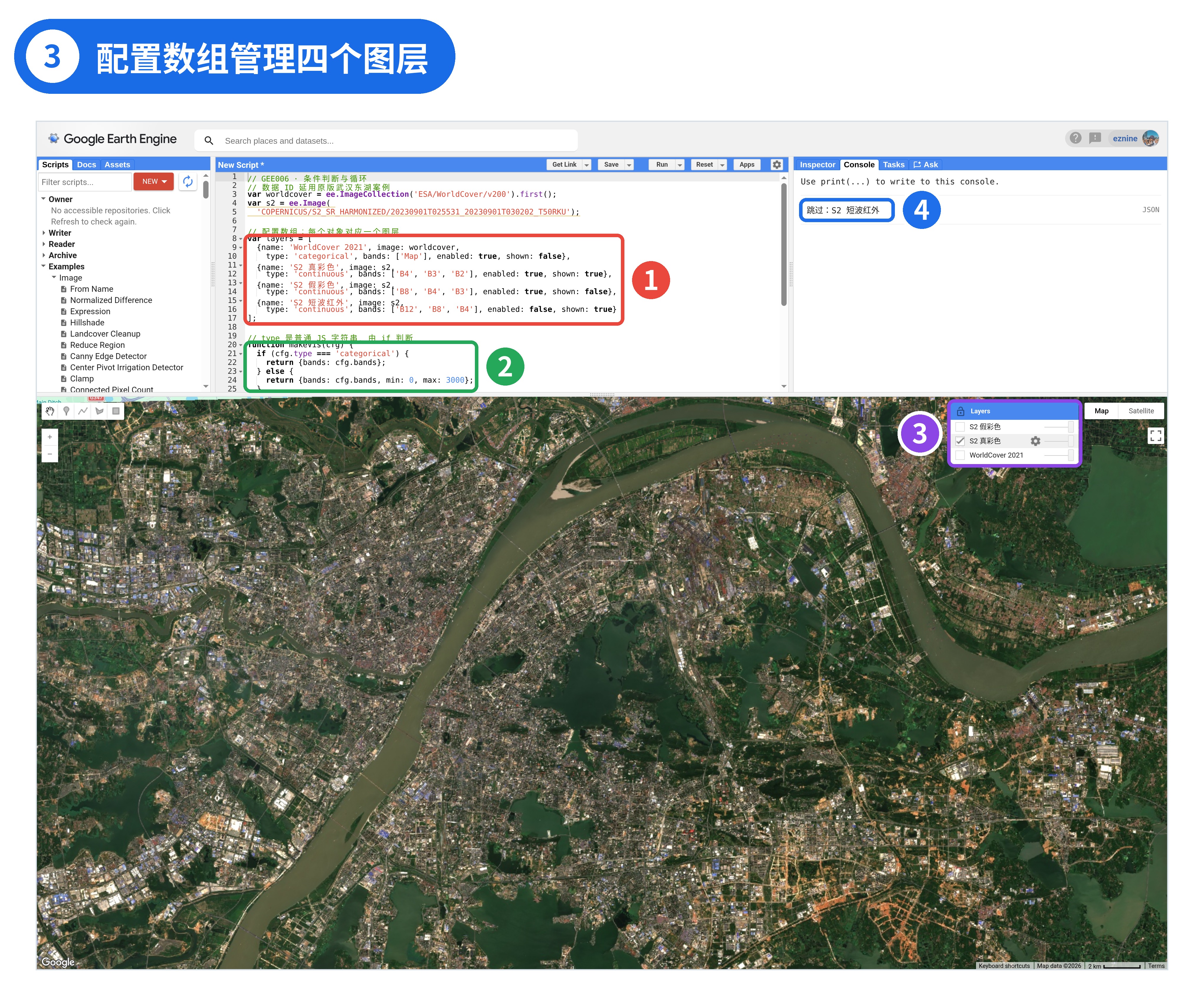Click the Run button
Image resolution: width=1204 pixels, height=1006 pixels.
[662, 165]
